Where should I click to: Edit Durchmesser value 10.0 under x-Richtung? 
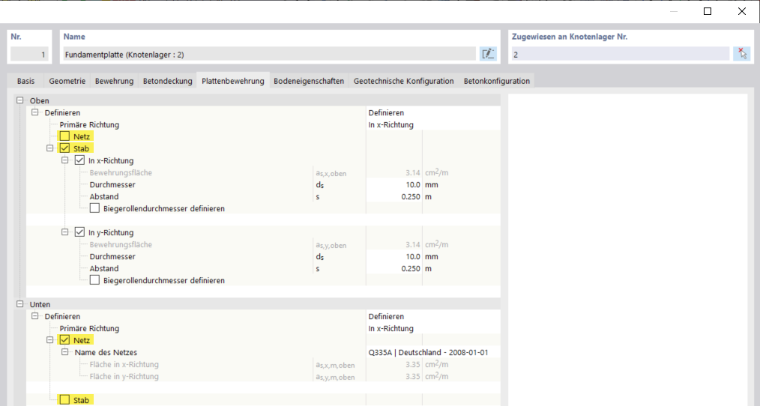394,185
